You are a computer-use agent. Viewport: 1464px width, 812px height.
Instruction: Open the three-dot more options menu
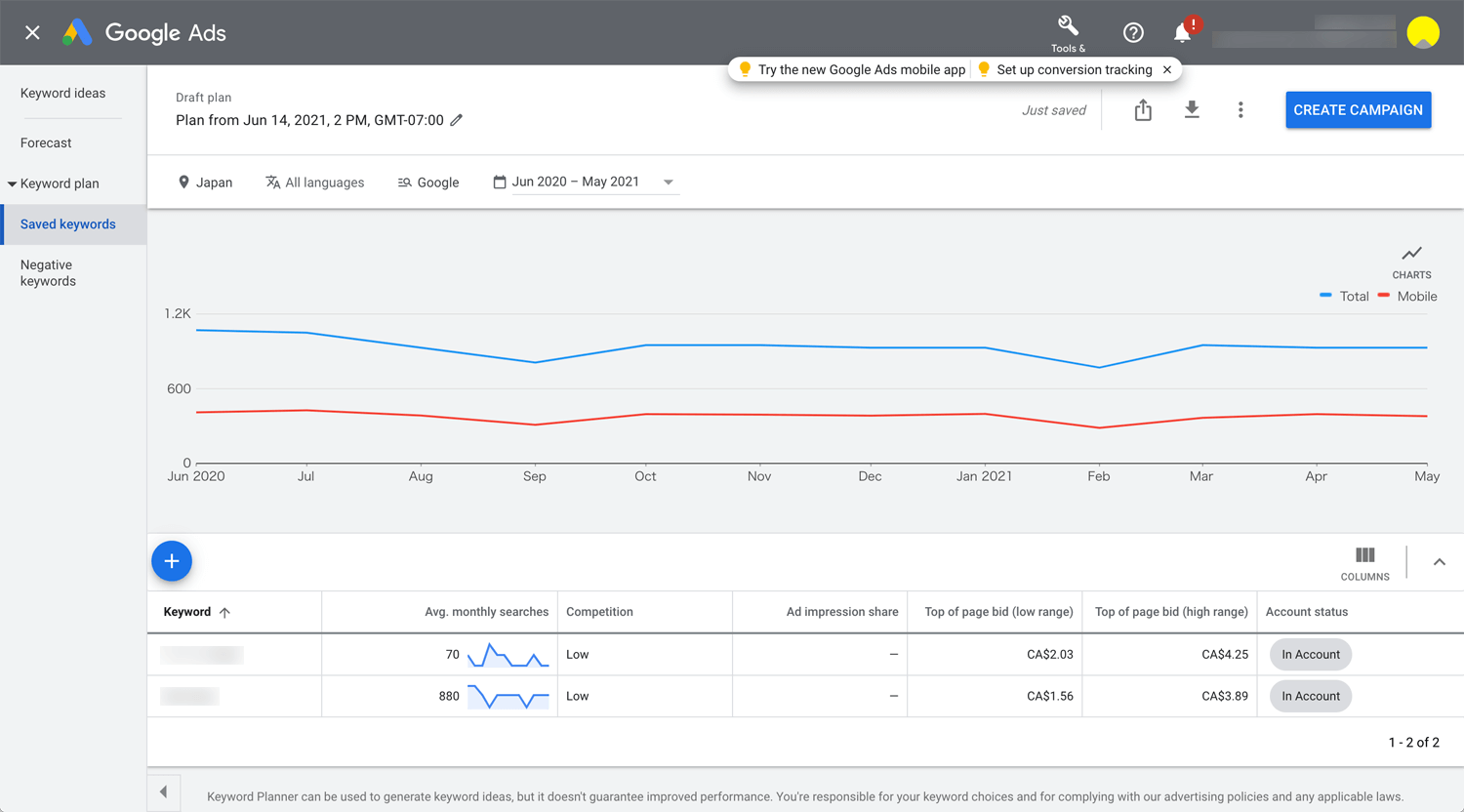coord(1240,110)
